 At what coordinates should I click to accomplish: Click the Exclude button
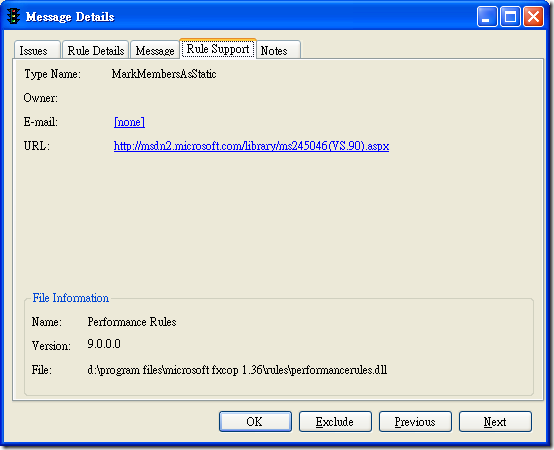pos(335,421)
